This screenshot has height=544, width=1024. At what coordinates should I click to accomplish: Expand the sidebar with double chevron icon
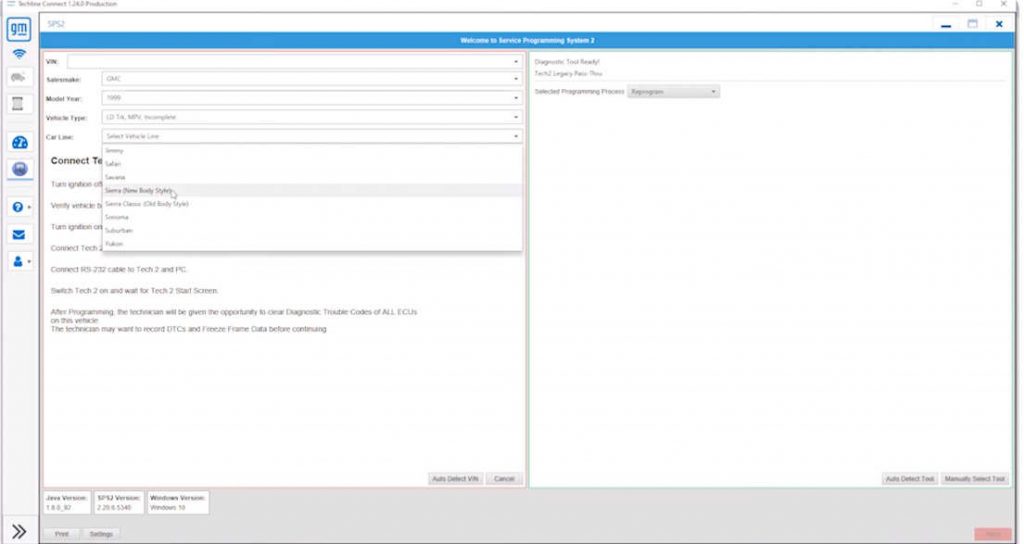pyautogui.click(x=19, y=530)
